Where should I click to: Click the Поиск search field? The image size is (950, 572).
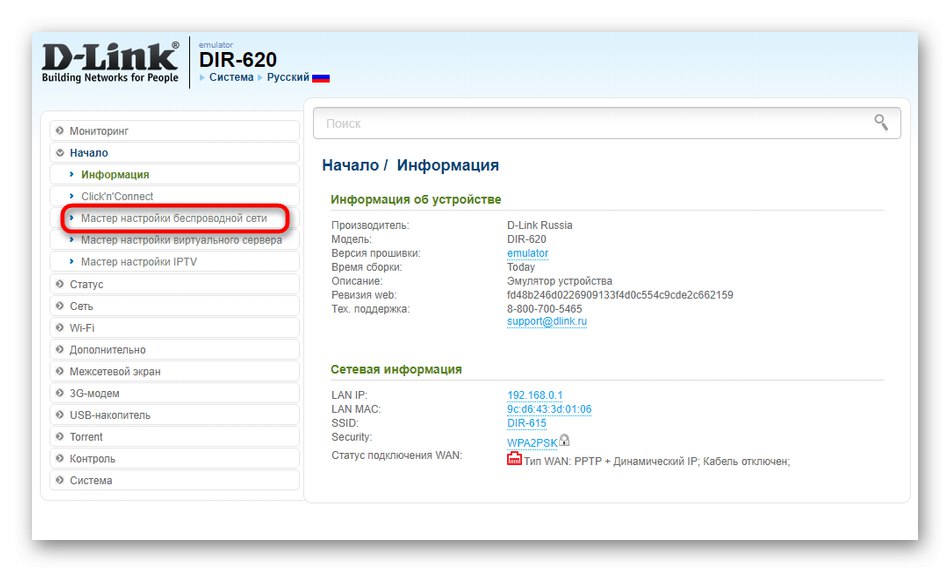[x=606, y=123]
